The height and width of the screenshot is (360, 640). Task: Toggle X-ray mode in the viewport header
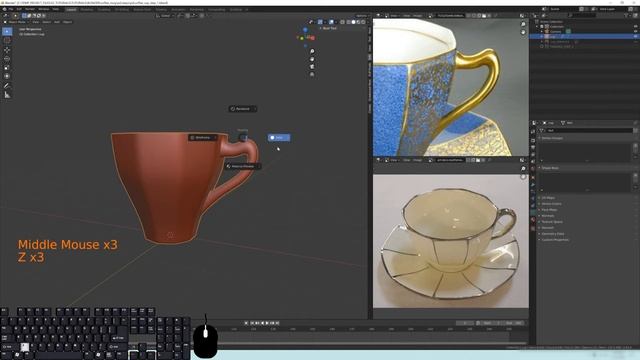[x=343, y=22]
